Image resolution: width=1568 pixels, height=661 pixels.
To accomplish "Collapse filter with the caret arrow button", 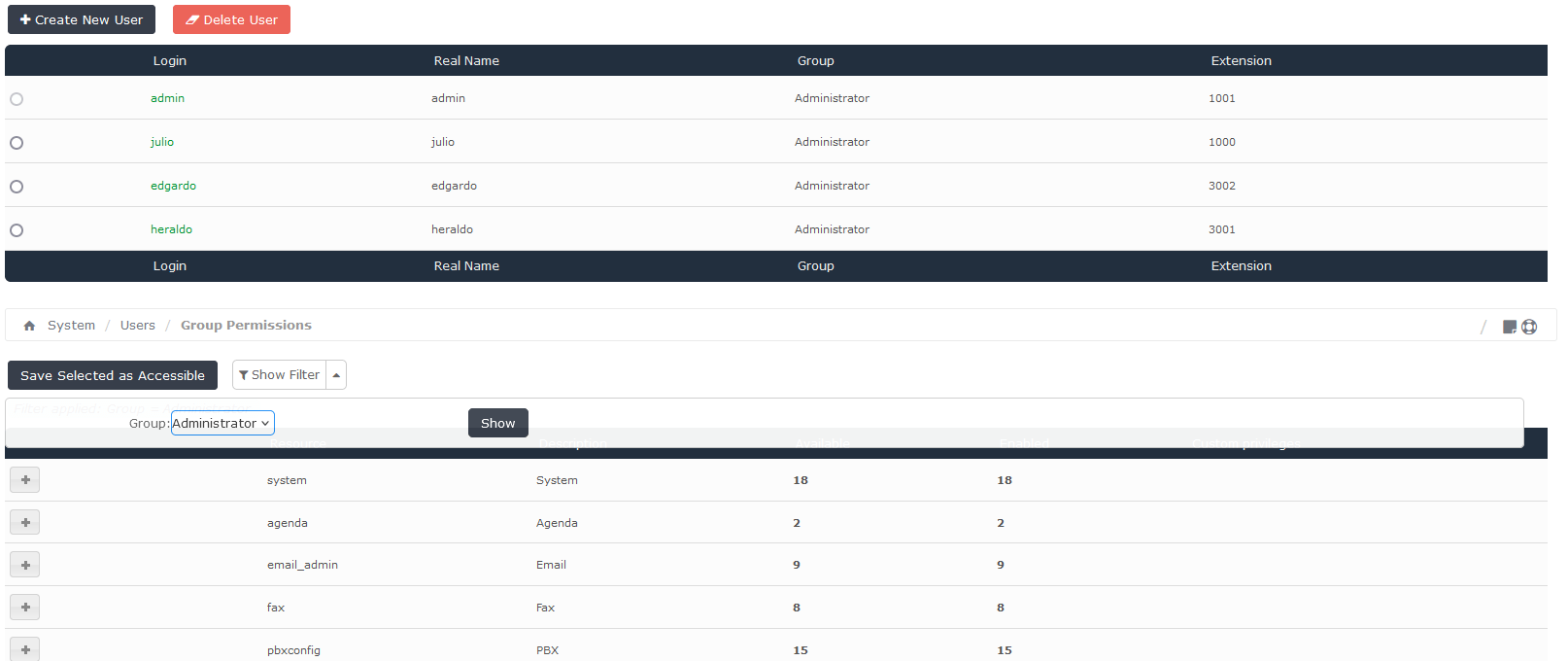I will point(336,375).
